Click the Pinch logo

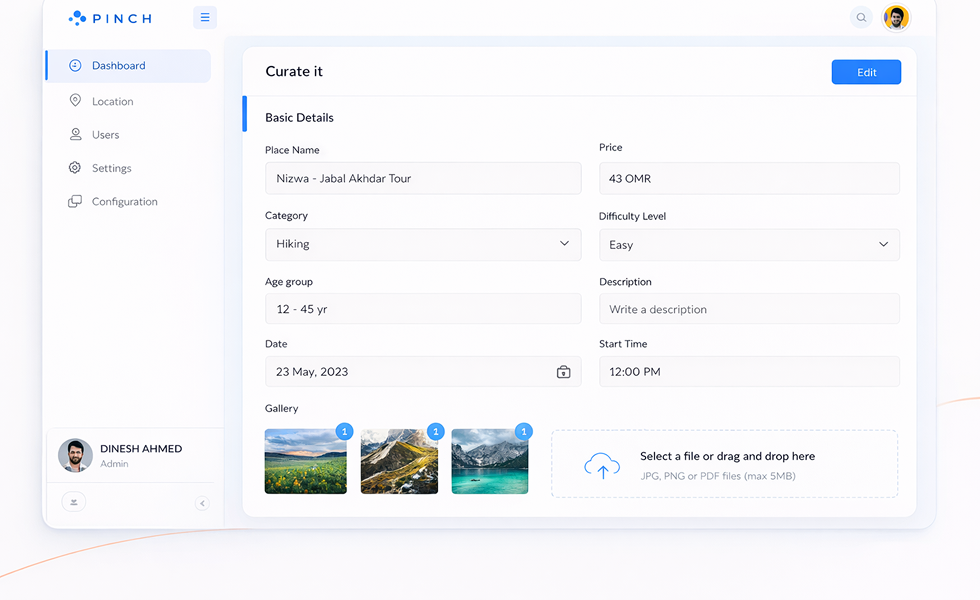pos(110,18)
